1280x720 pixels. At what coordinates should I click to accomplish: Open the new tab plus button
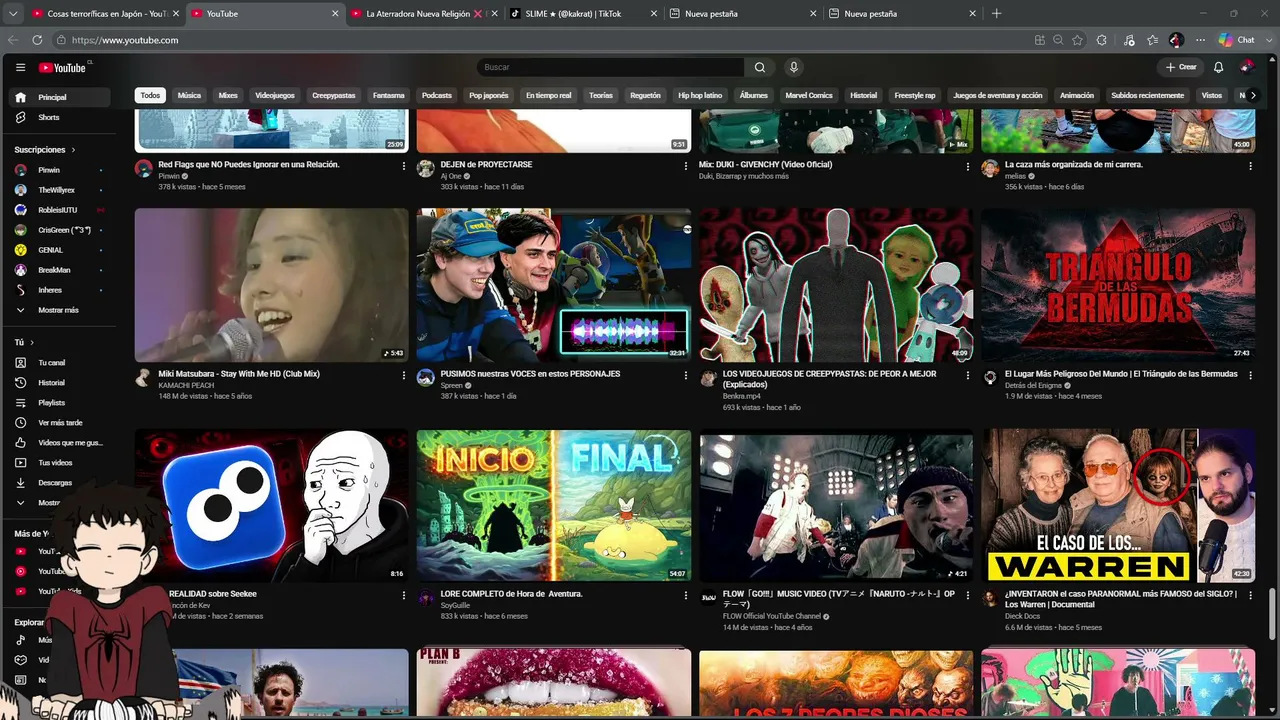[x=996, y=14]
